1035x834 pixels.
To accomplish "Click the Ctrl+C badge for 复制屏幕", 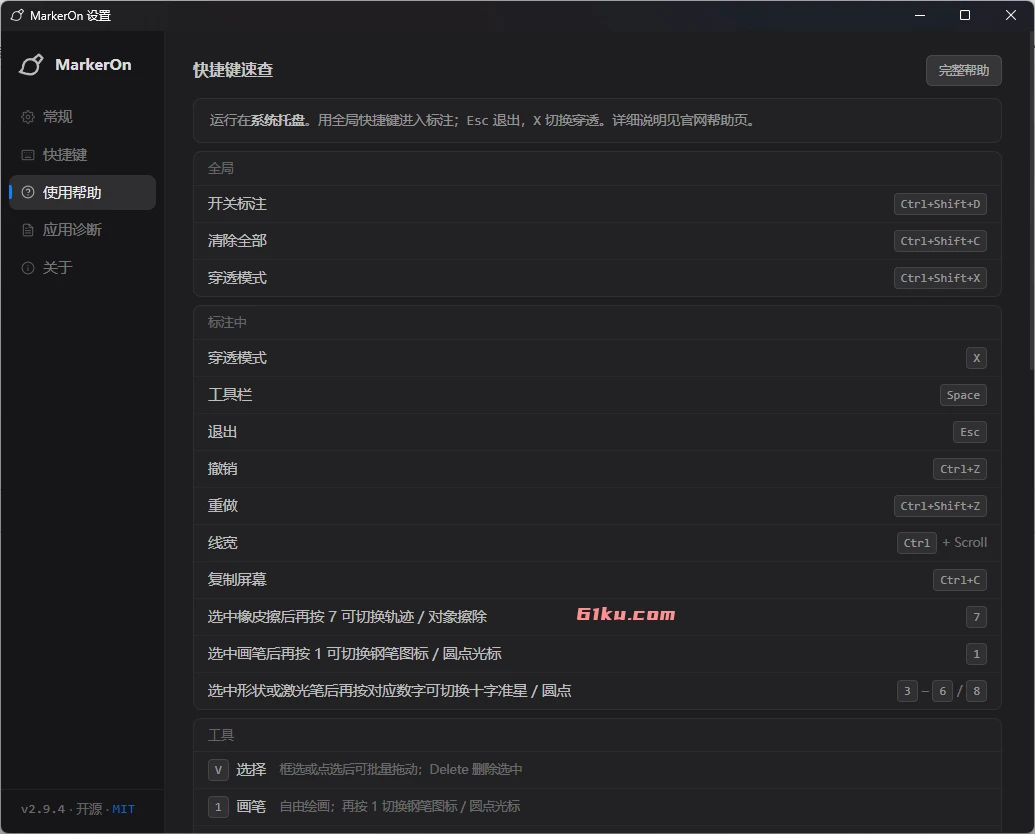I will coord(960,580).
